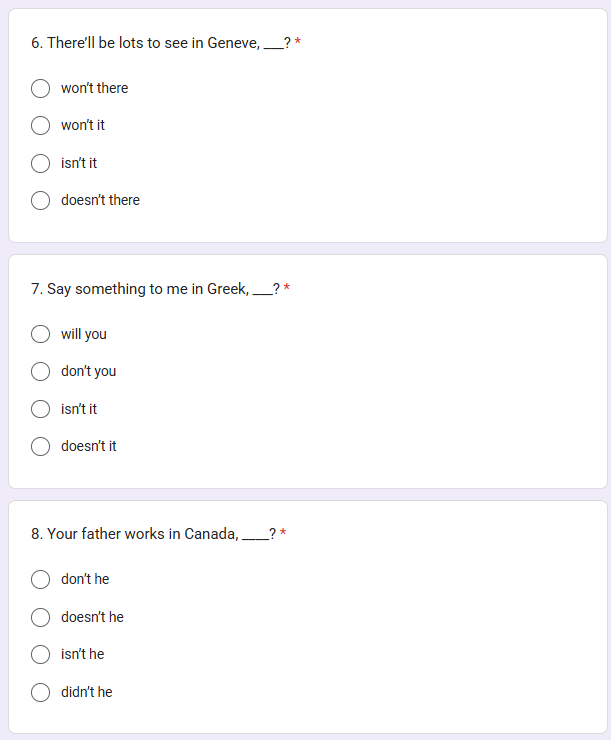Choose "will you" for question 7
This screenshot has height=740, width=611.
coord(41,334)
